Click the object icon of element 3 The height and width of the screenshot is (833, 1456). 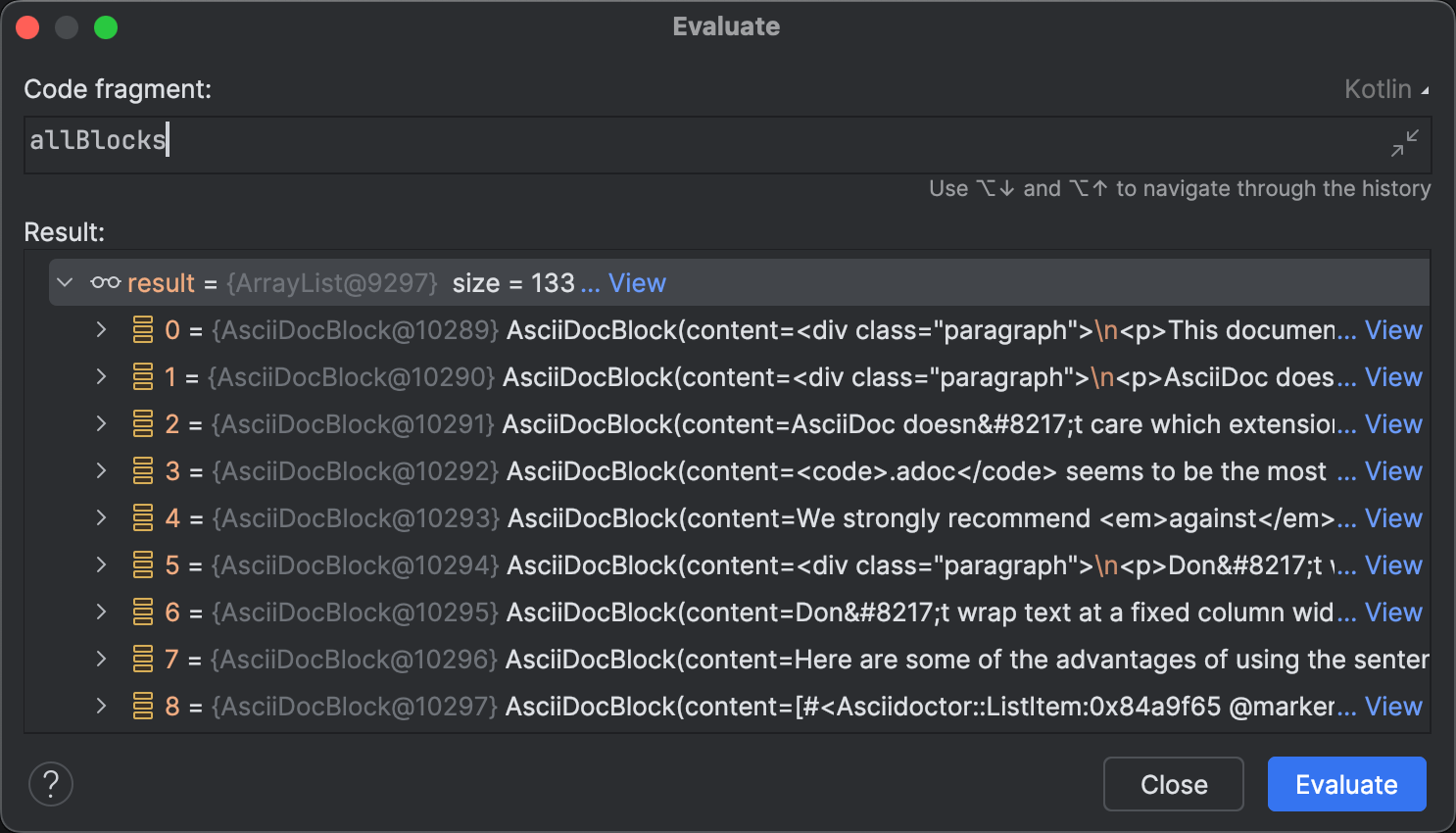(143, 471)
